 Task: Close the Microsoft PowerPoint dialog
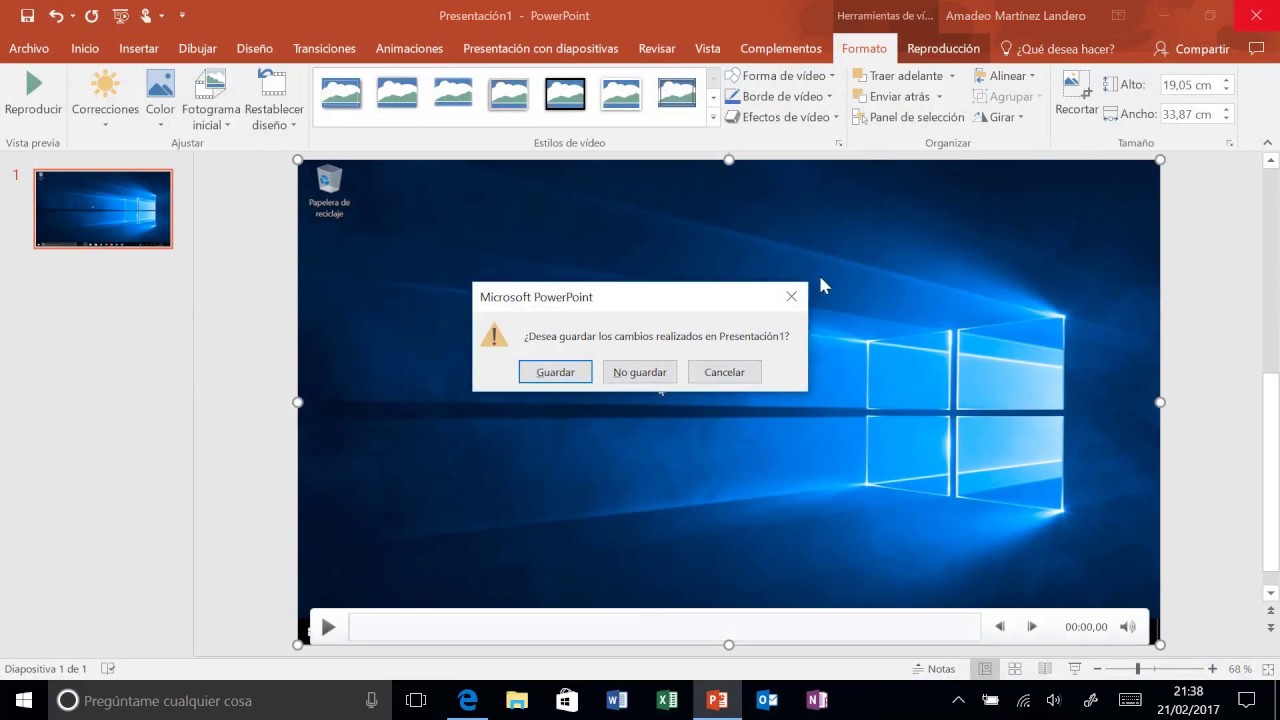(792, 297)
